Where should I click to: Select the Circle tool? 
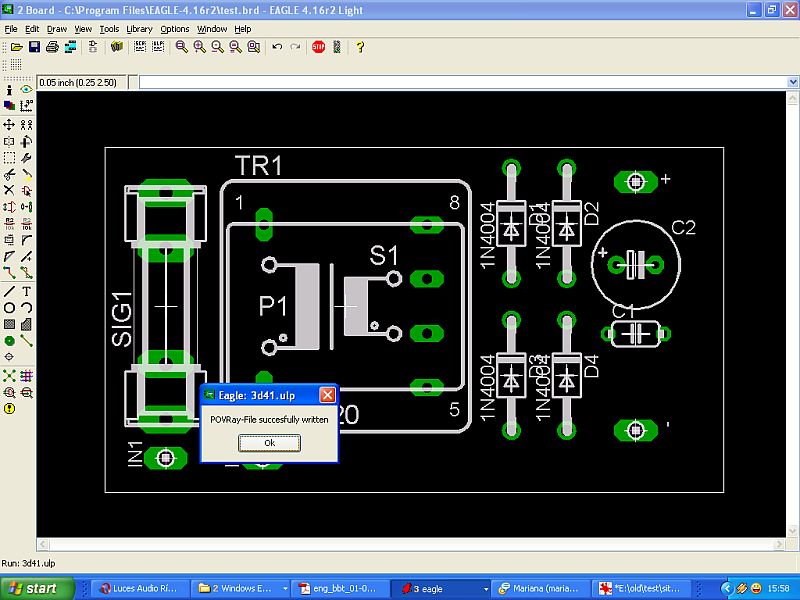pyautogui.click(x=9, y=308)
